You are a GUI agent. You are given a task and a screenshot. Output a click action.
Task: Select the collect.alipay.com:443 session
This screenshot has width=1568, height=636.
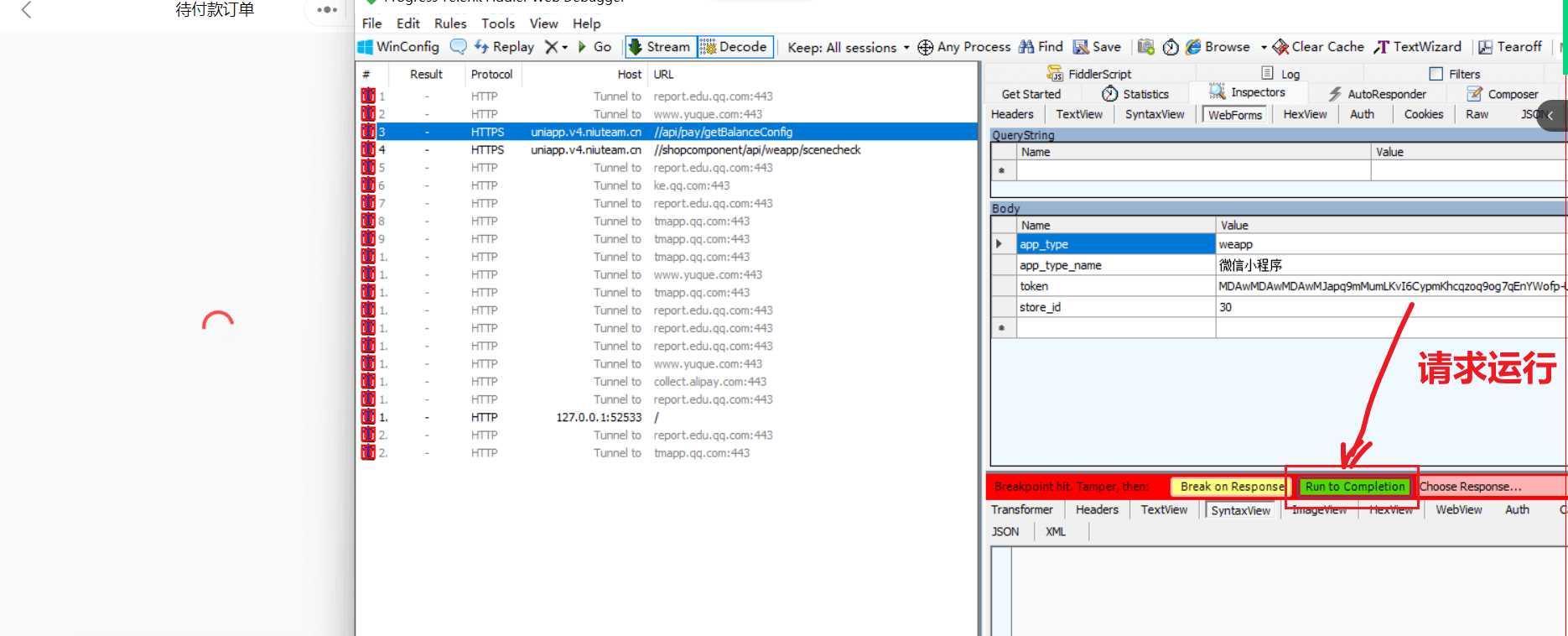[x=667, y=382]
